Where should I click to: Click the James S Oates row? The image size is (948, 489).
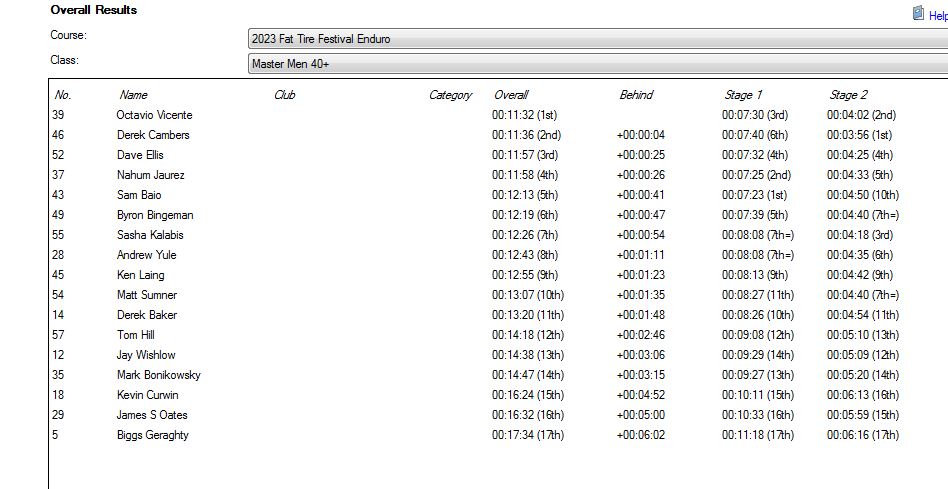click(x=152, y=415)
